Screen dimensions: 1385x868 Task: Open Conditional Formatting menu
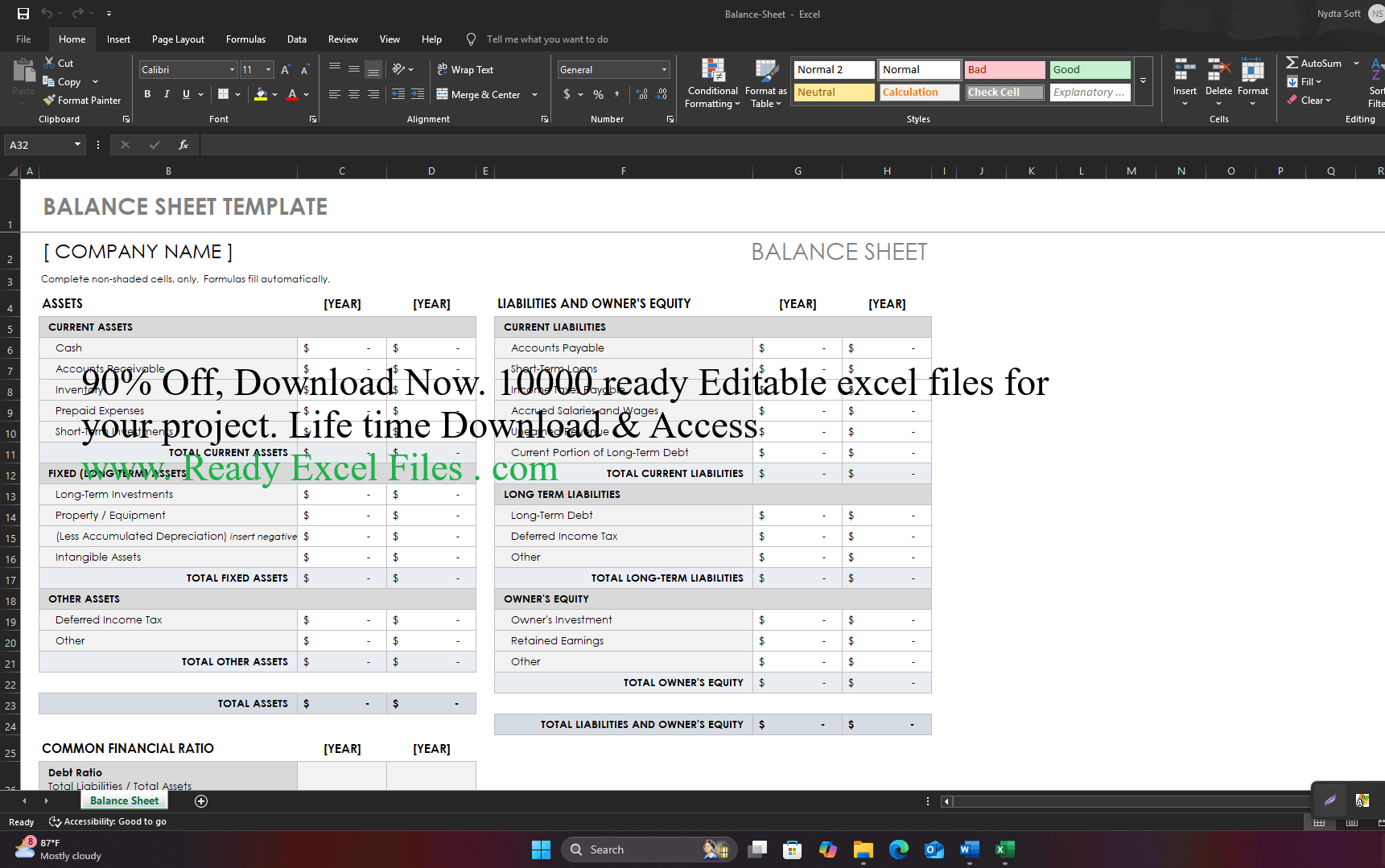coord(712,83)
